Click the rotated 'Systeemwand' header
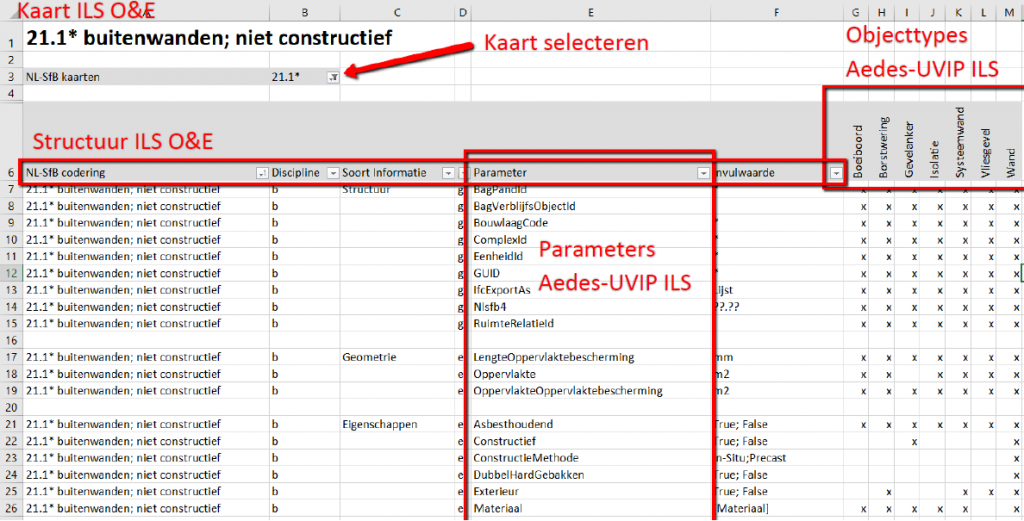Image resolution: width=1024 pixels, height=521 pixels. (959, 142)
